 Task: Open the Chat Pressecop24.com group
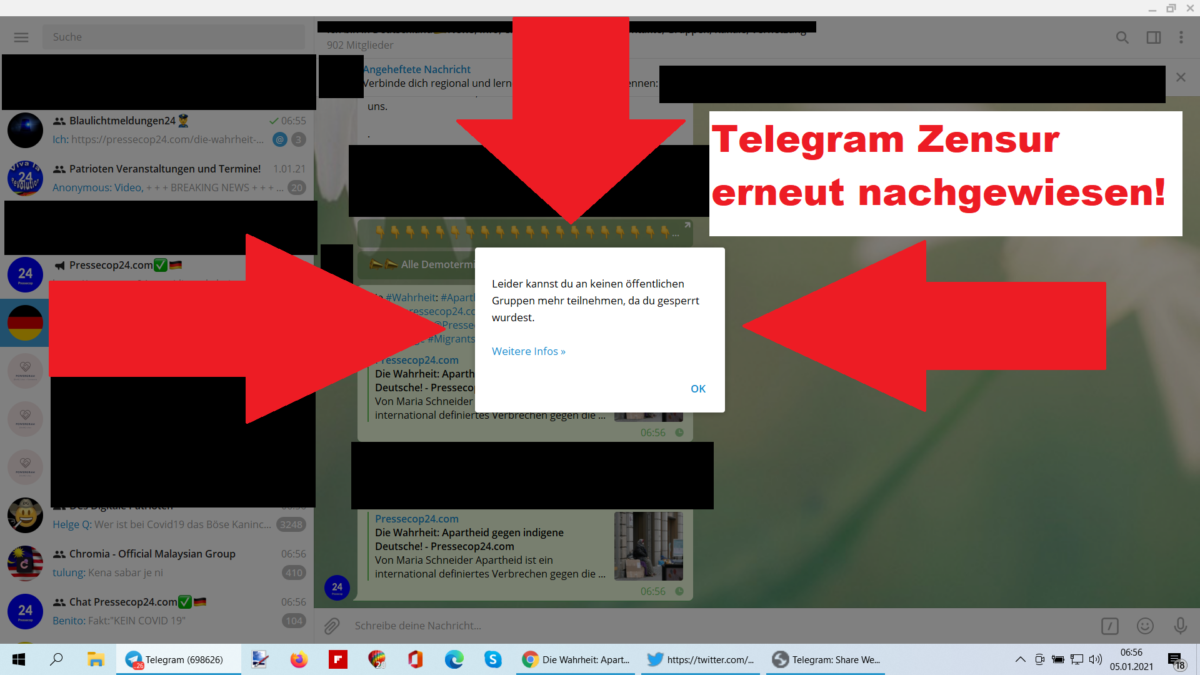click(157, 611)
